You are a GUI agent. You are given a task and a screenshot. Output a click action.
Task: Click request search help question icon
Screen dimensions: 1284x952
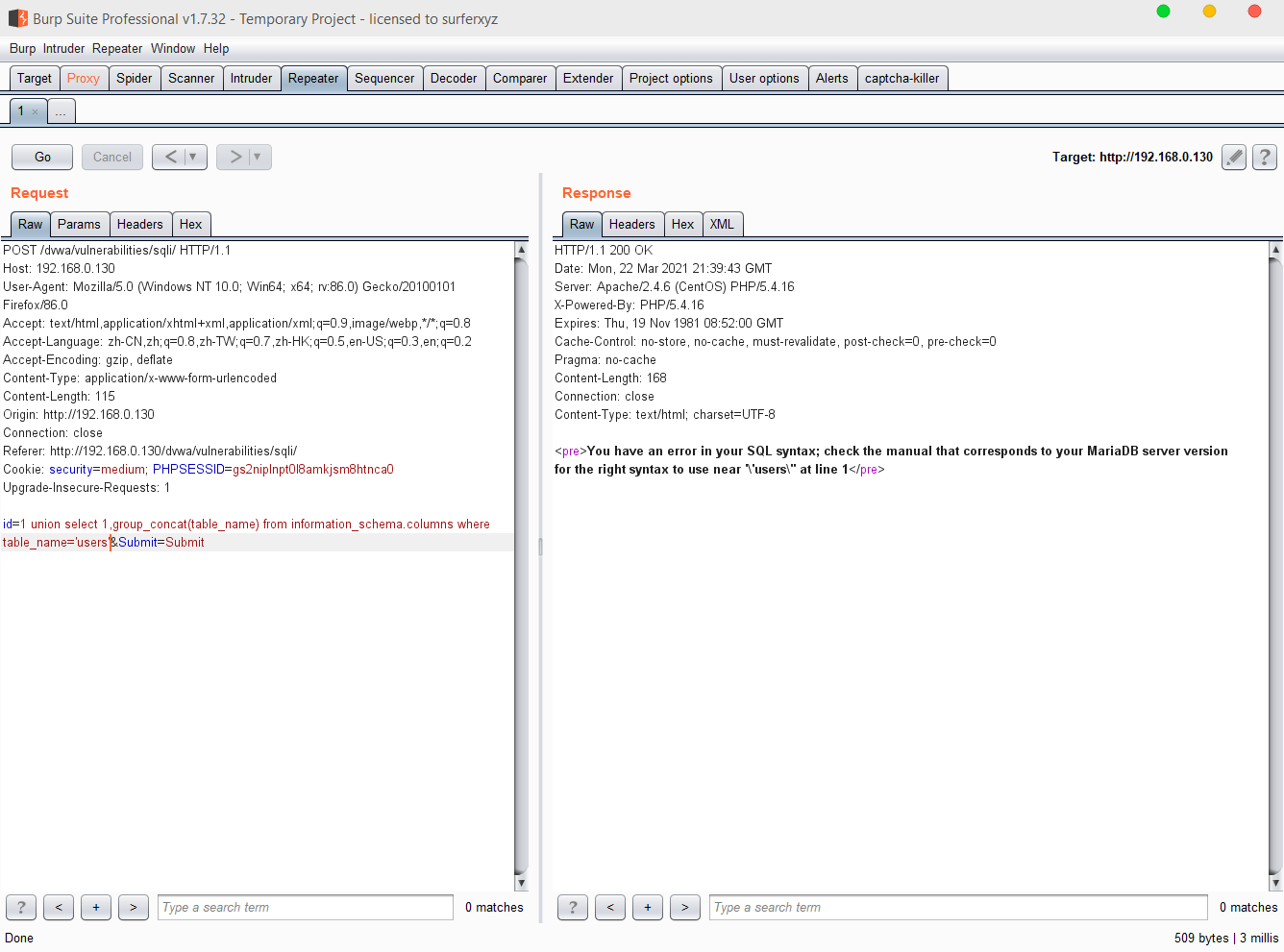tap(21, 907)
